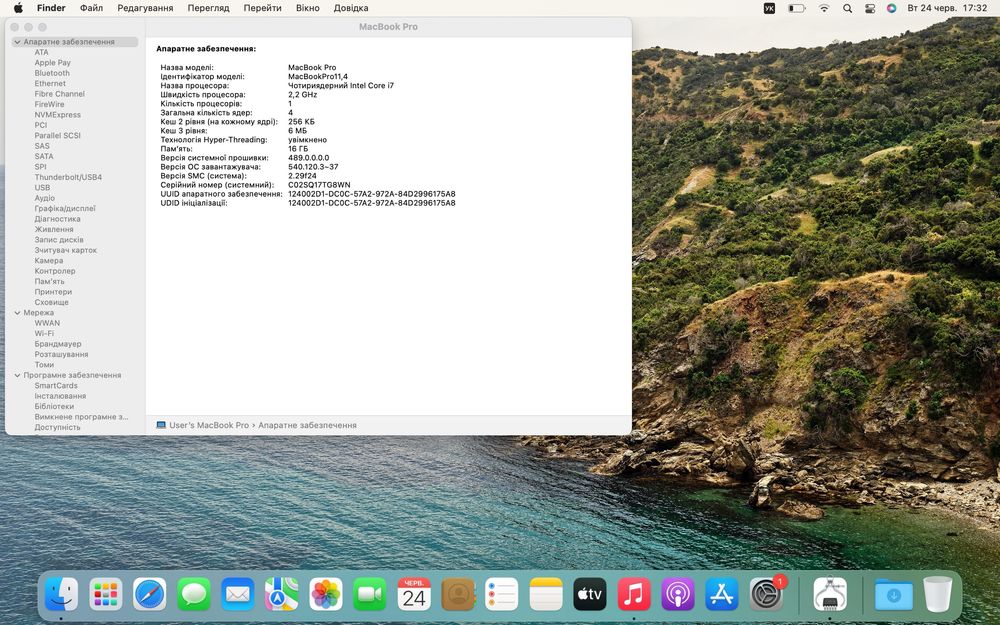Launch Safari from the Dock
Viewport: 1000px width, 625px height.
150,594
